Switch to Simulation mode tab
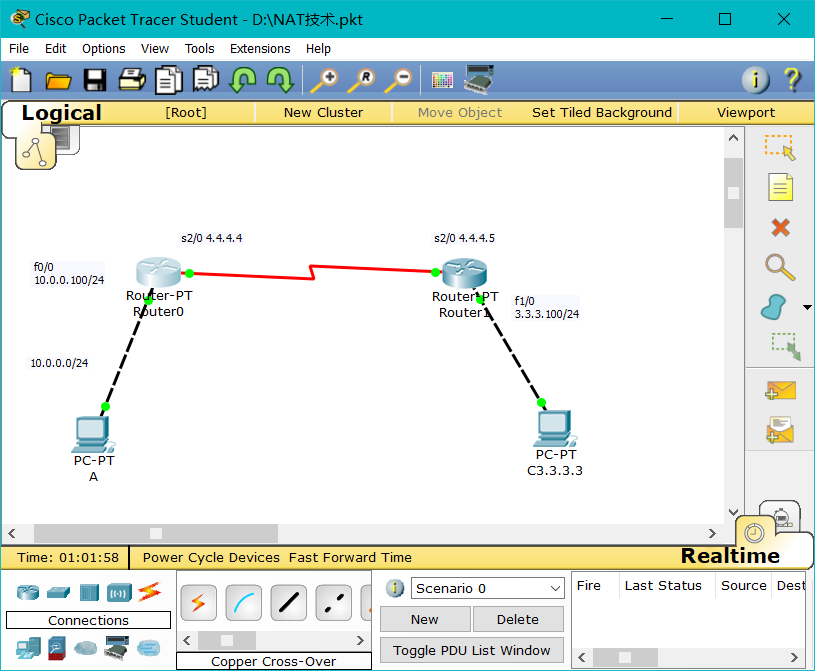 coord(780,516)
